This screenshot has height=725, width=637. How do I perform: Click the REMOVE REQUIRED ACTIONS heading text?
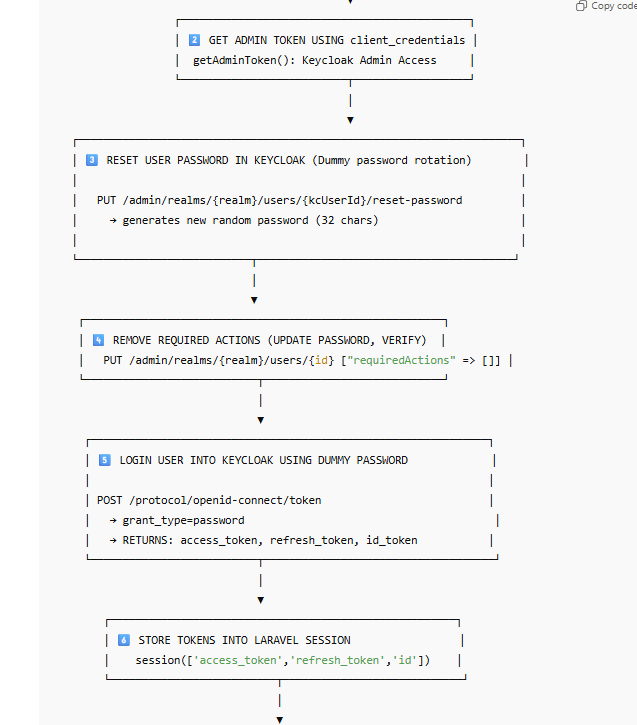pyautogui.click(x=269, y=340)
